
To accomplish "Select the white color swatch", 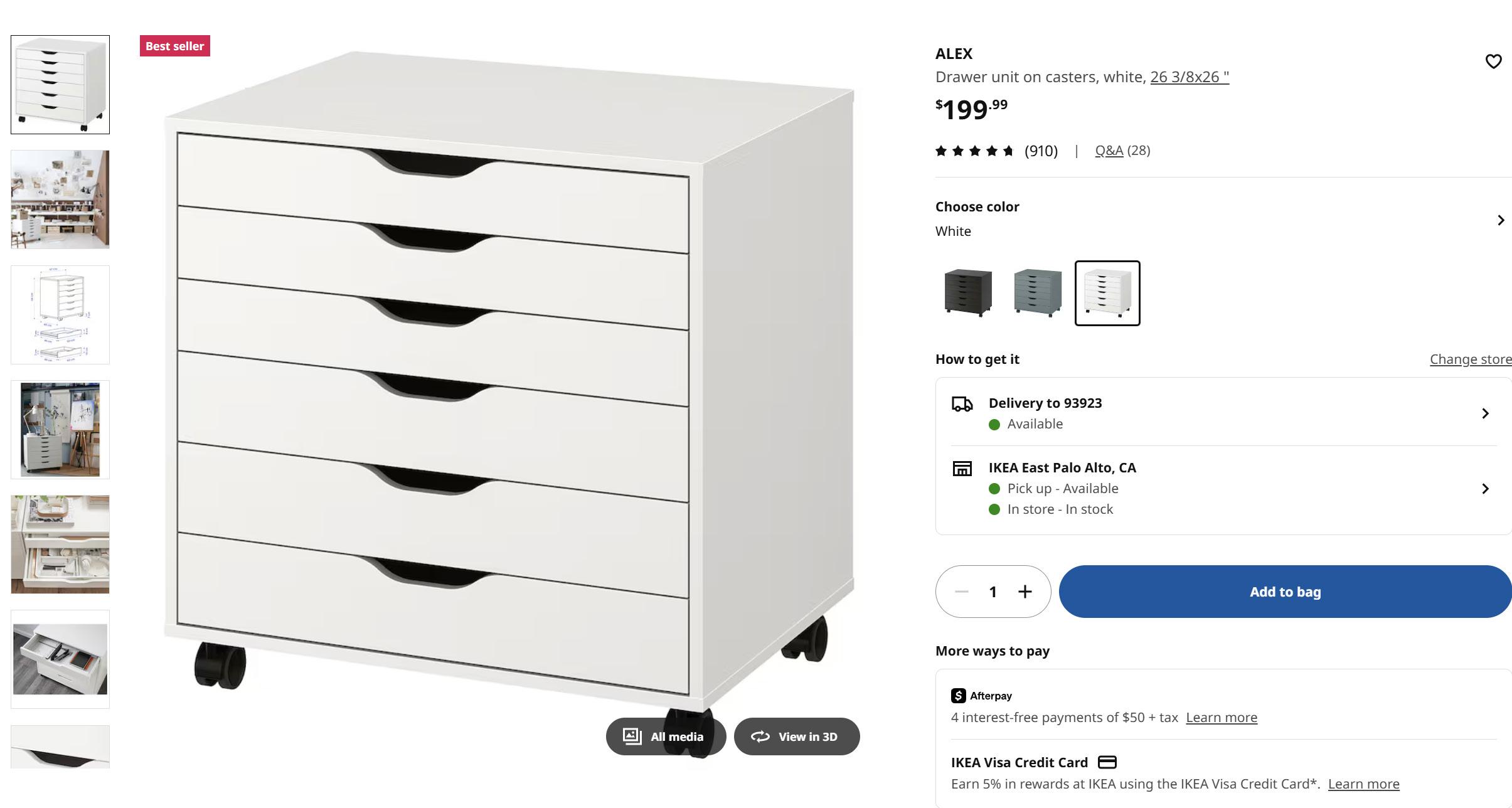I will 1107,293.
